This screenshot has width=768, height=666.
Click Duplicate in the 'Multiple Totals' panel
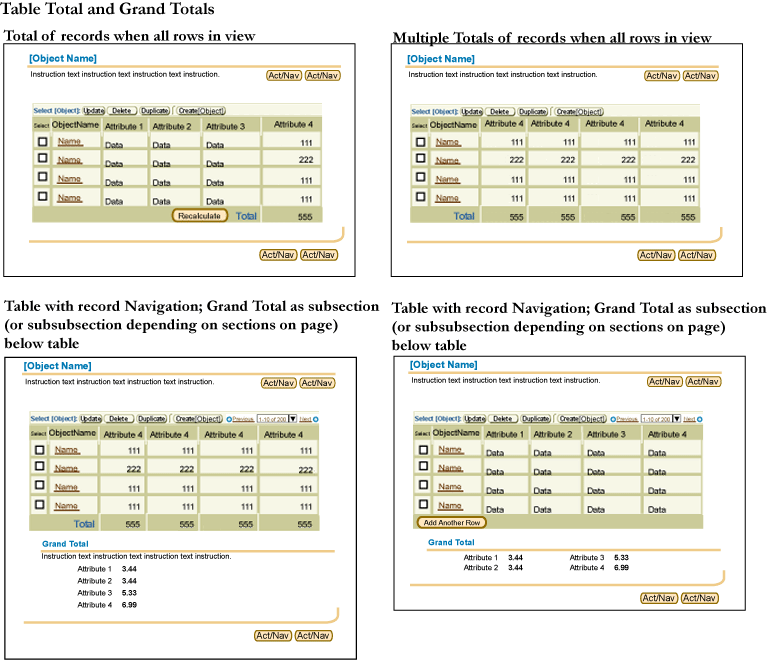[533, 112]
